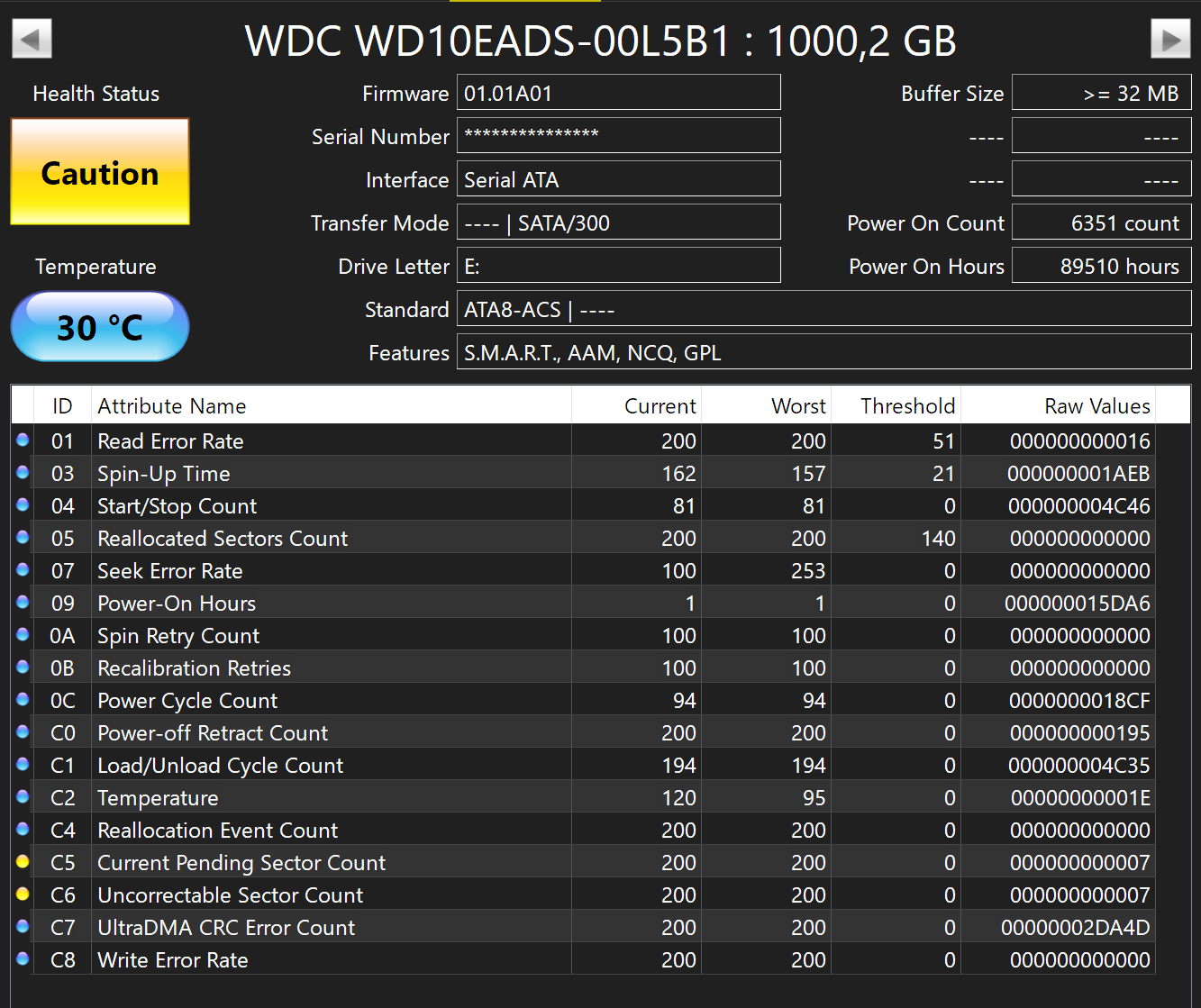1201x1008 pixels.
Task: Click the Firmware field showing 01.01A01
Action: pos(619,93)
